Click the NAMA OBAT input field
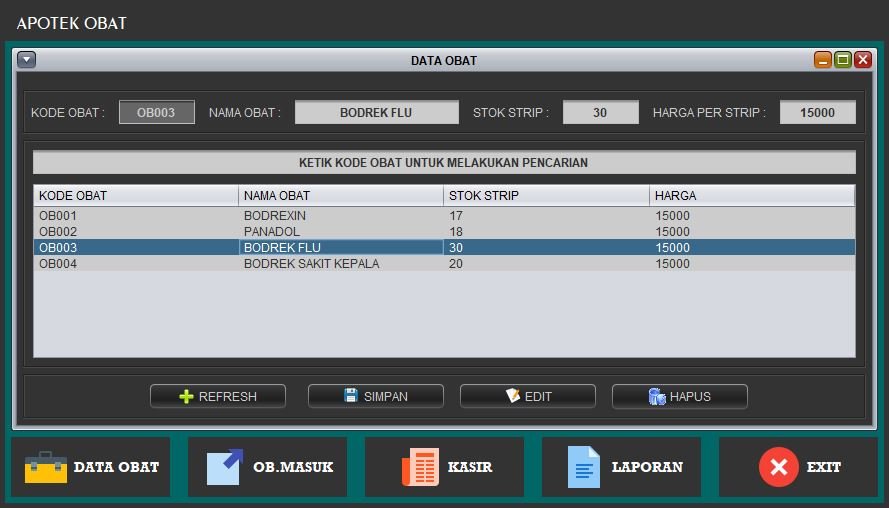The height and width of the screenshot is (508, 889). [376, 113]
